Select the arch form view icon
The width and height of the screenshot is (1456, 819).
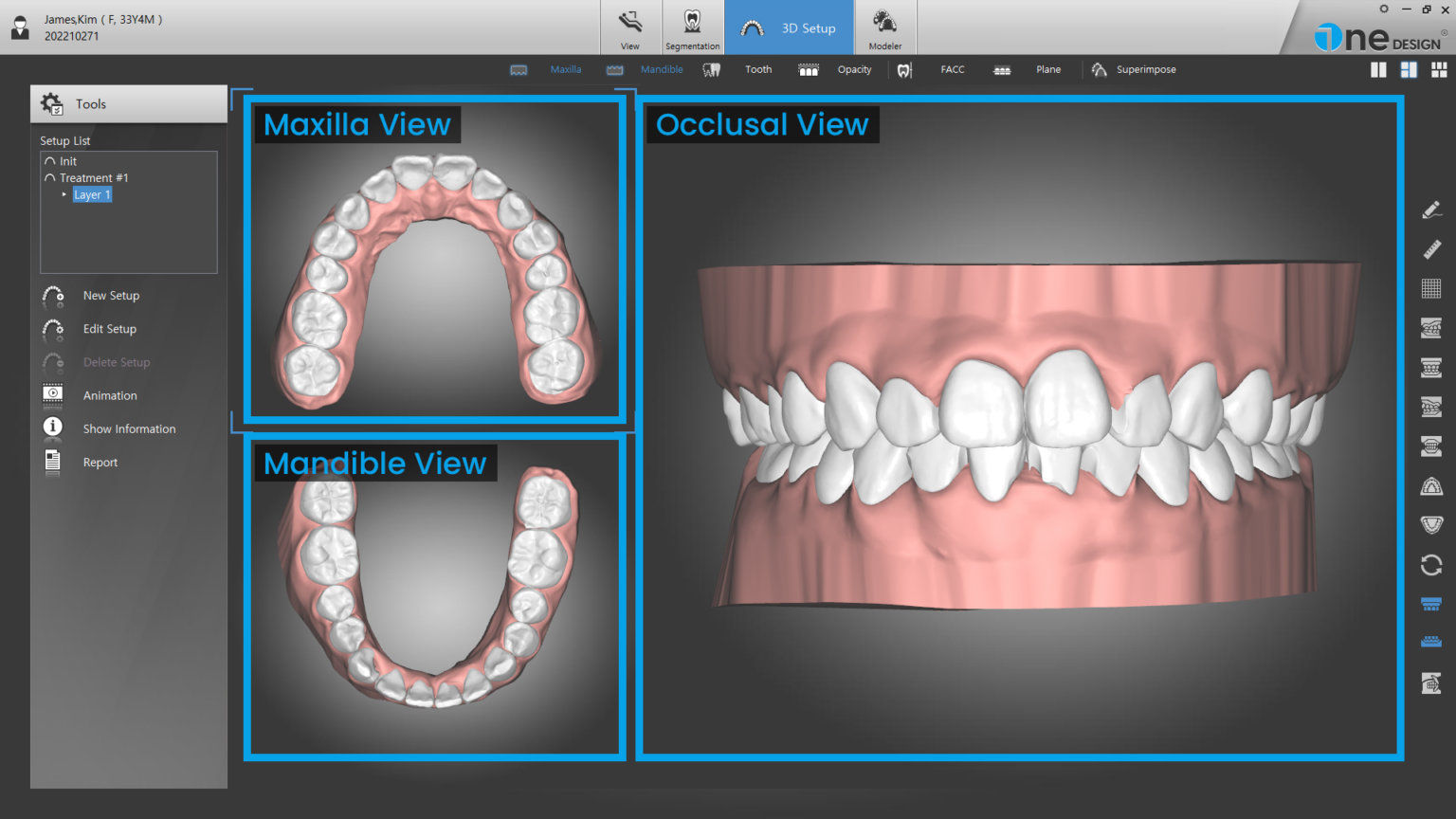(1431, 485)
